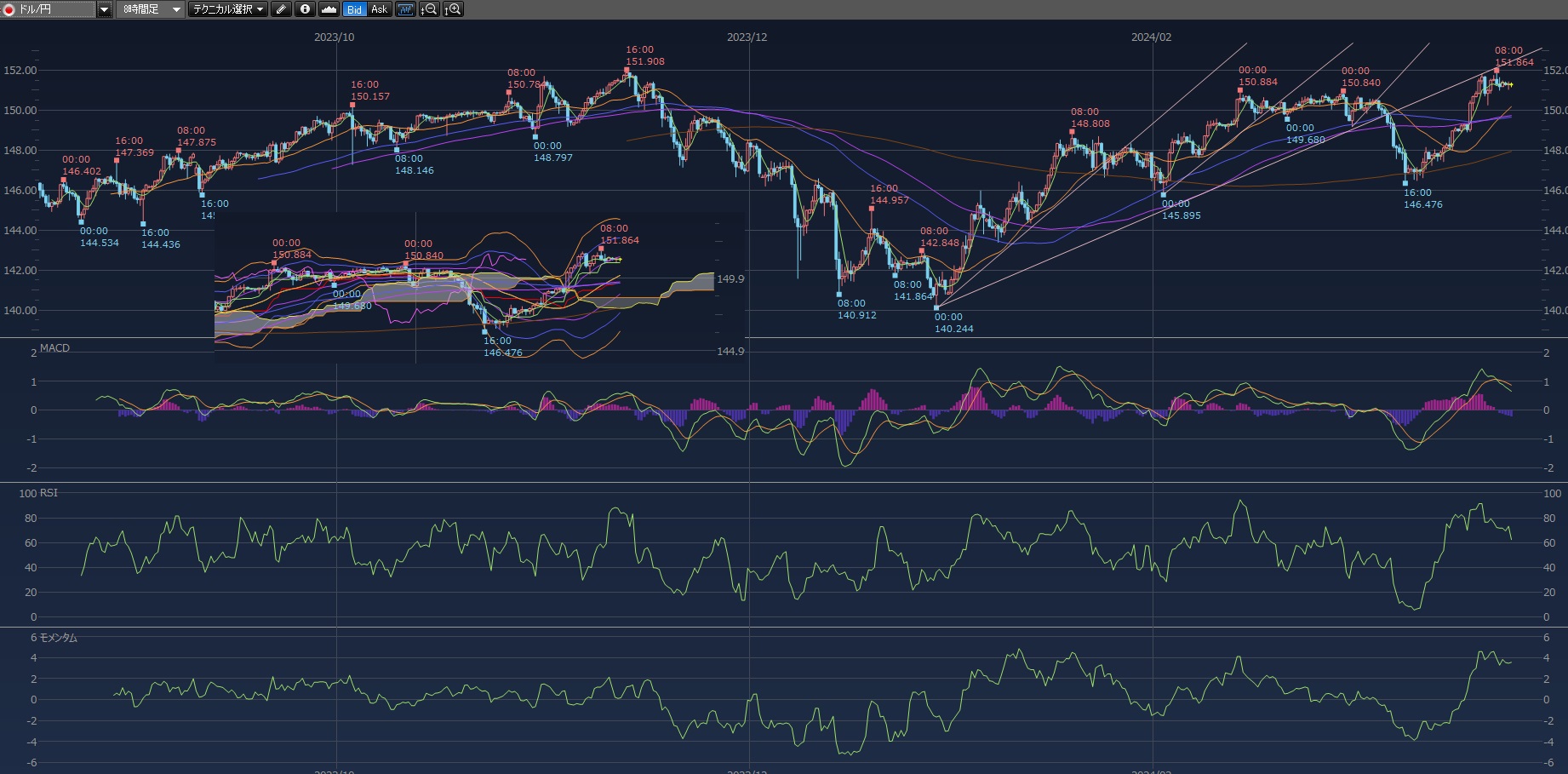Screen dimensions: 1568x774
Task: Click the 2023/12 date label on top axis
Action: 747,37
